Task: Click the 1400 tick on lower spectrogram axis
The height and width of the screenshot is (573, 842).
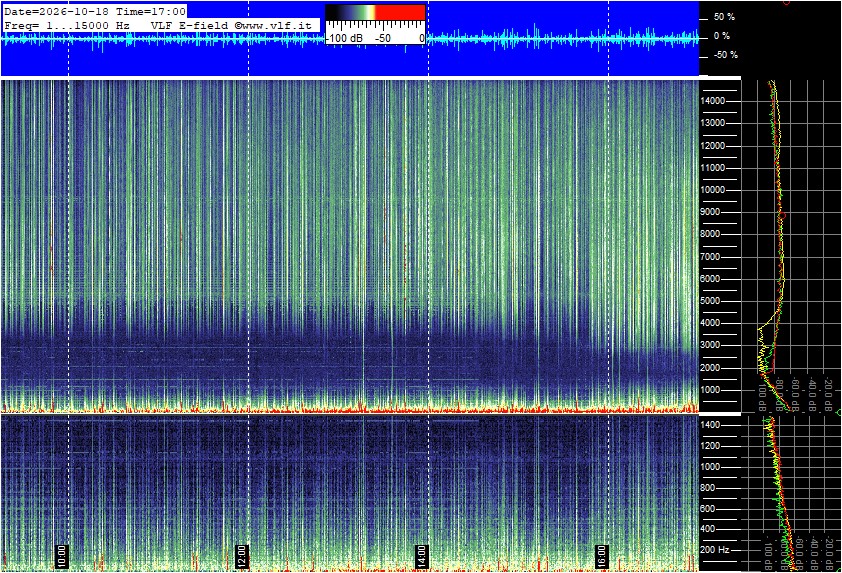Action: coord(710,425)
